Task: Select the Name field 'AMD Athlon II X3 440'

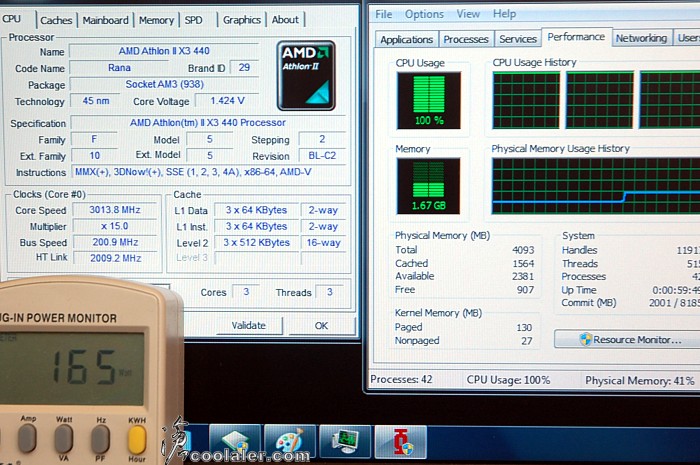Action: [164, 51]
